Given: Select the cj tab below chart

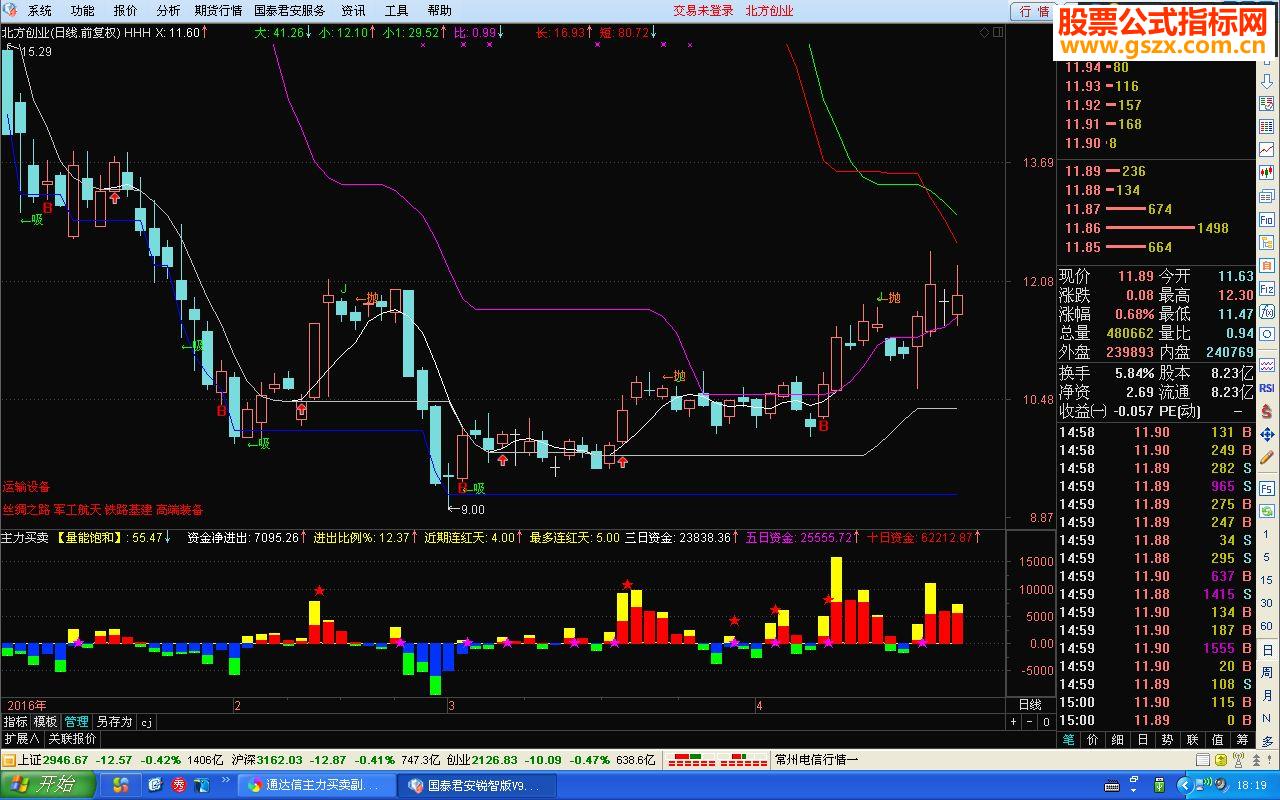Looking at the screenshot, I should pos(146,721).
